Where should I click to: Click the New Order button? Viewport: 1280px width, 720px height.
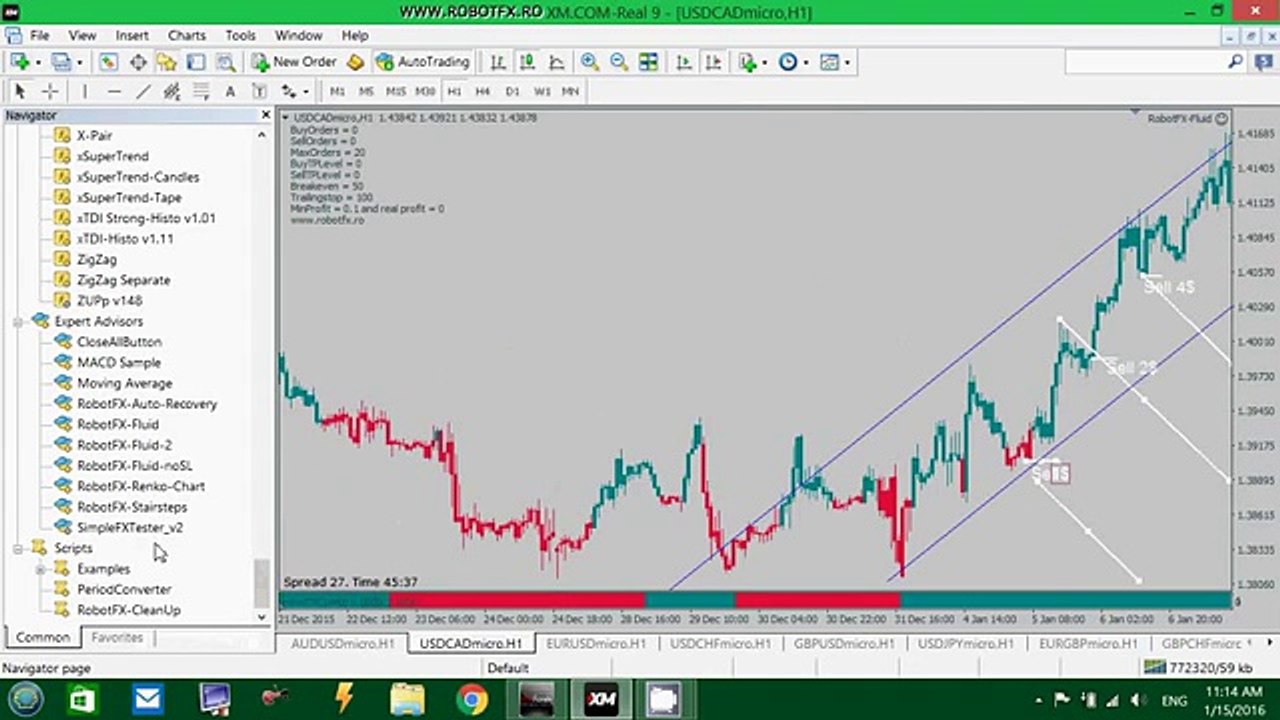[295, 62]
